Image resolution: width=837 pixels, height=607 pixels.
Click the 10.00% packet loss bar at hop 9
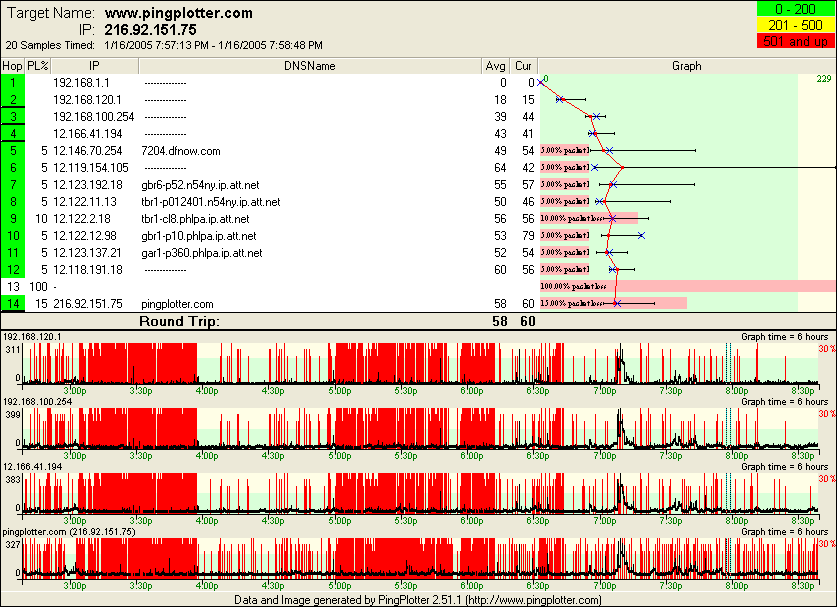pyautogui.click(x=588, y=219)
